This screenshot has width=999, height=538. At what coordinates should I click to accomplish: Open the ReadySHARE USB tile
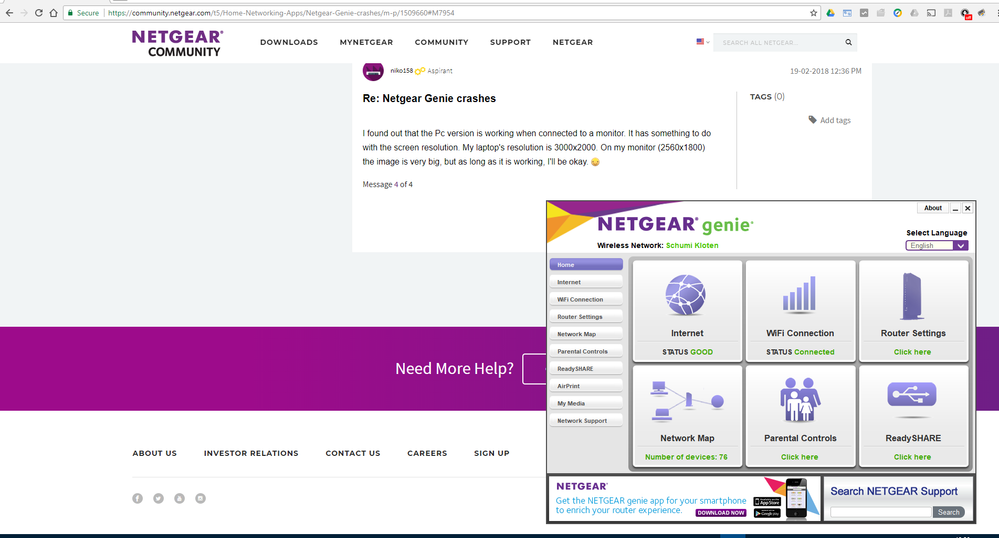(913, 416)
